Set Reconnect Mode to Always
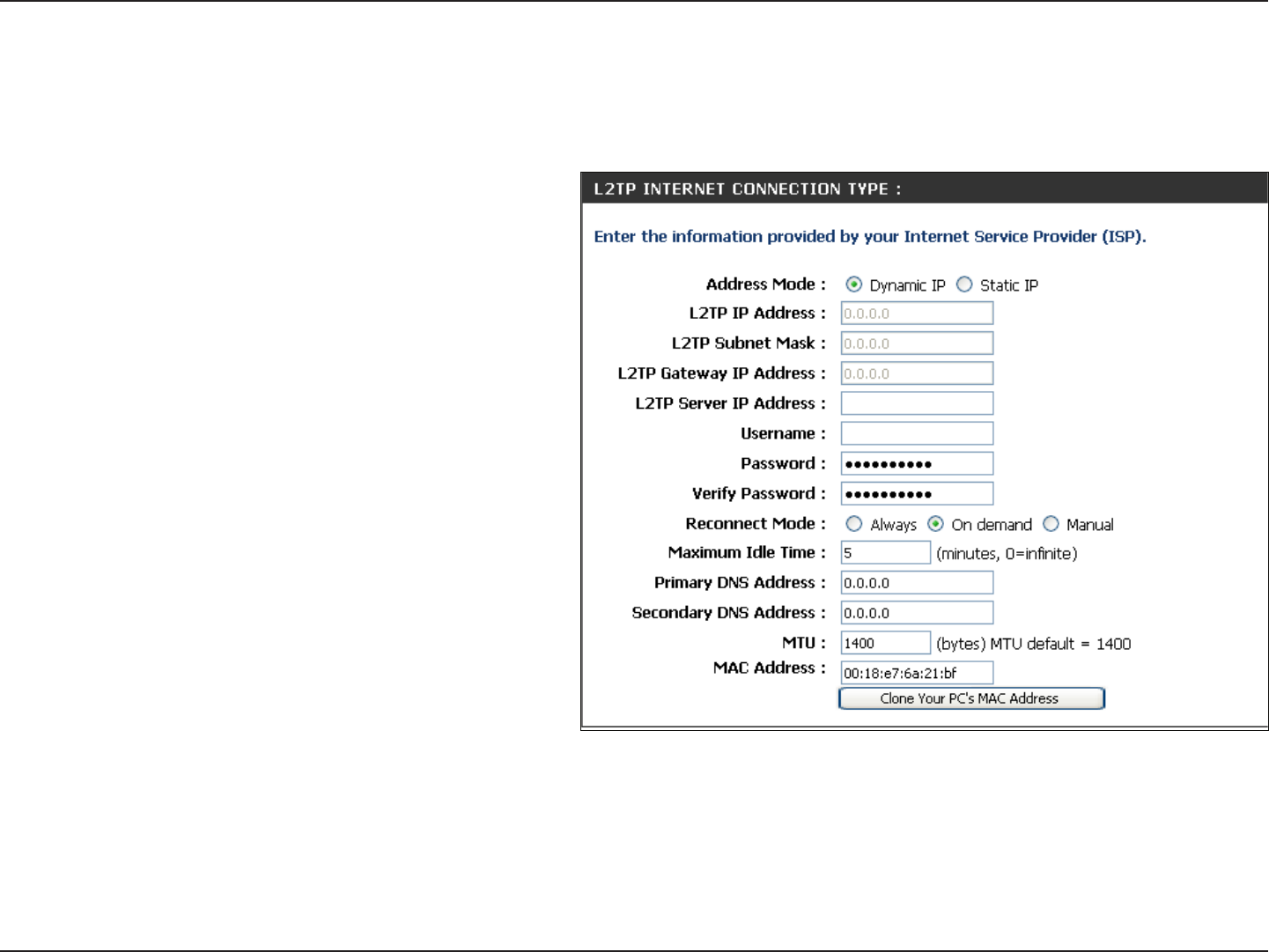 point(853,524)
